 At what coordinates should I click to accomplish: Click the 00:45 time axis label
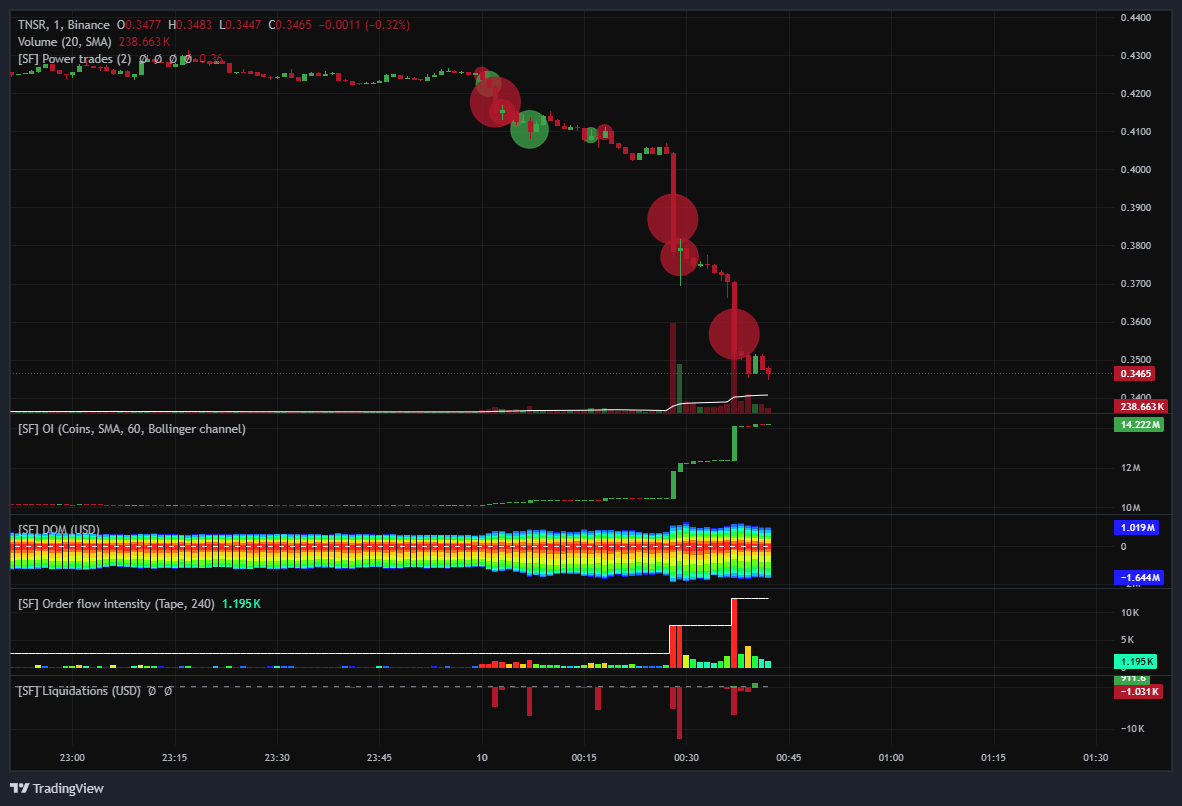pos(789,758)
